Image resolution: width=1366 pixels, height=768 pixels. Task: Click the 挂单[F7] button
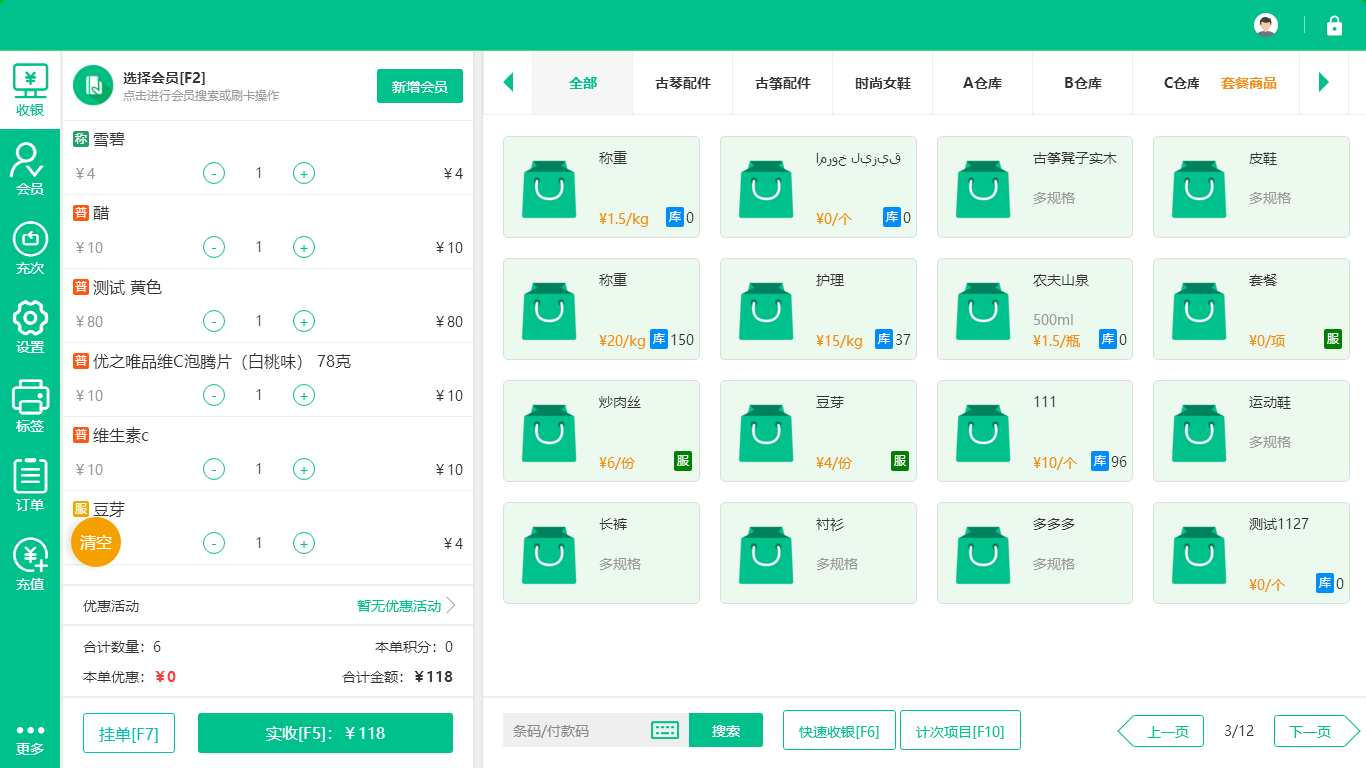point(129,733)
